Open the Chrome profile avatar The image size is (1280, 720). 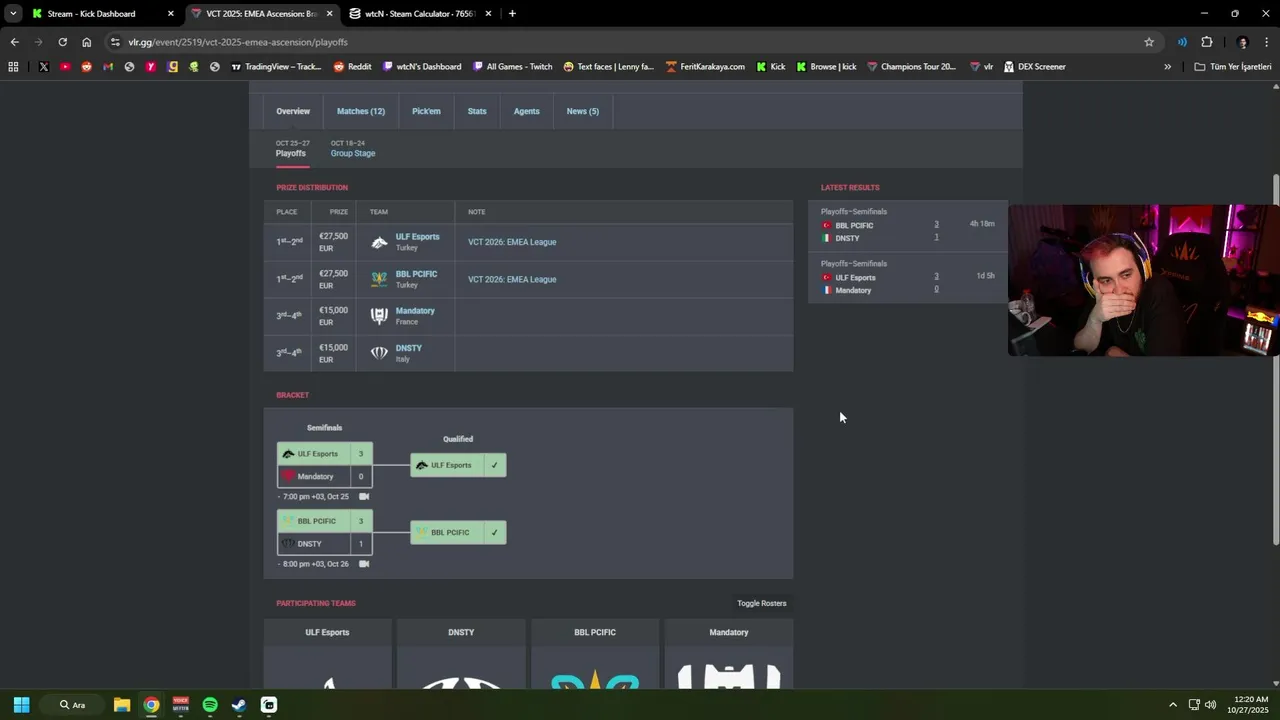pyautogui.click(x=1243, y=42)
